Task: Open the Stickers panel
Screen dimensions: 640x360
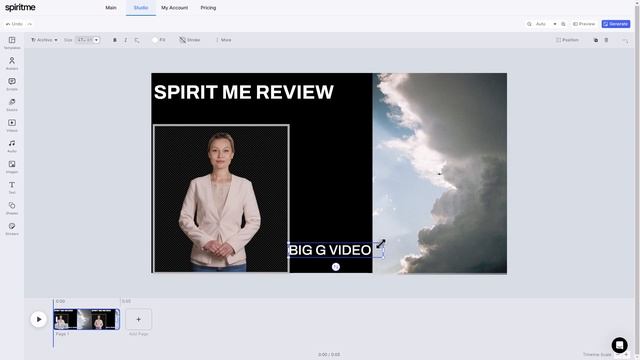Action: pyautogui.click(x=12, y=229)
